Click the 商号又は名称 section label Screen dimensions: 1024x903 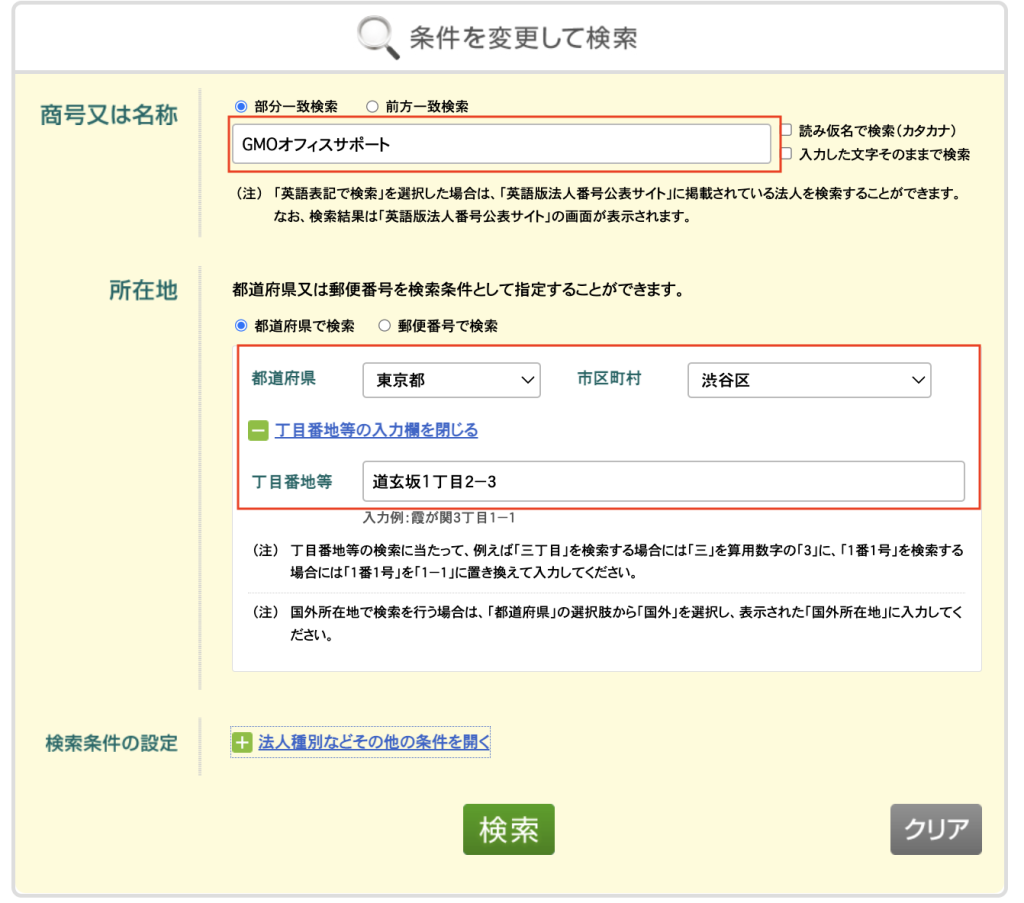tap(108, 115)
